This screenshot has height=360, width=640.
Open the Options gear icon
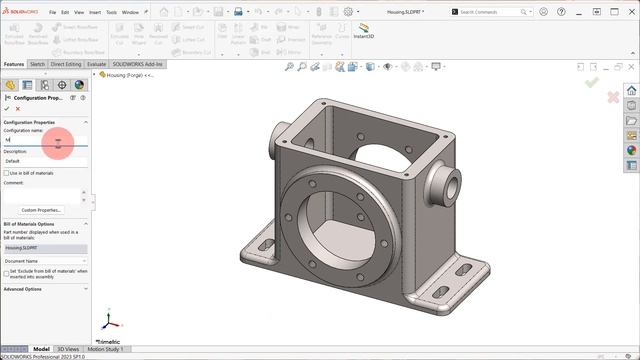coord(348,12)
